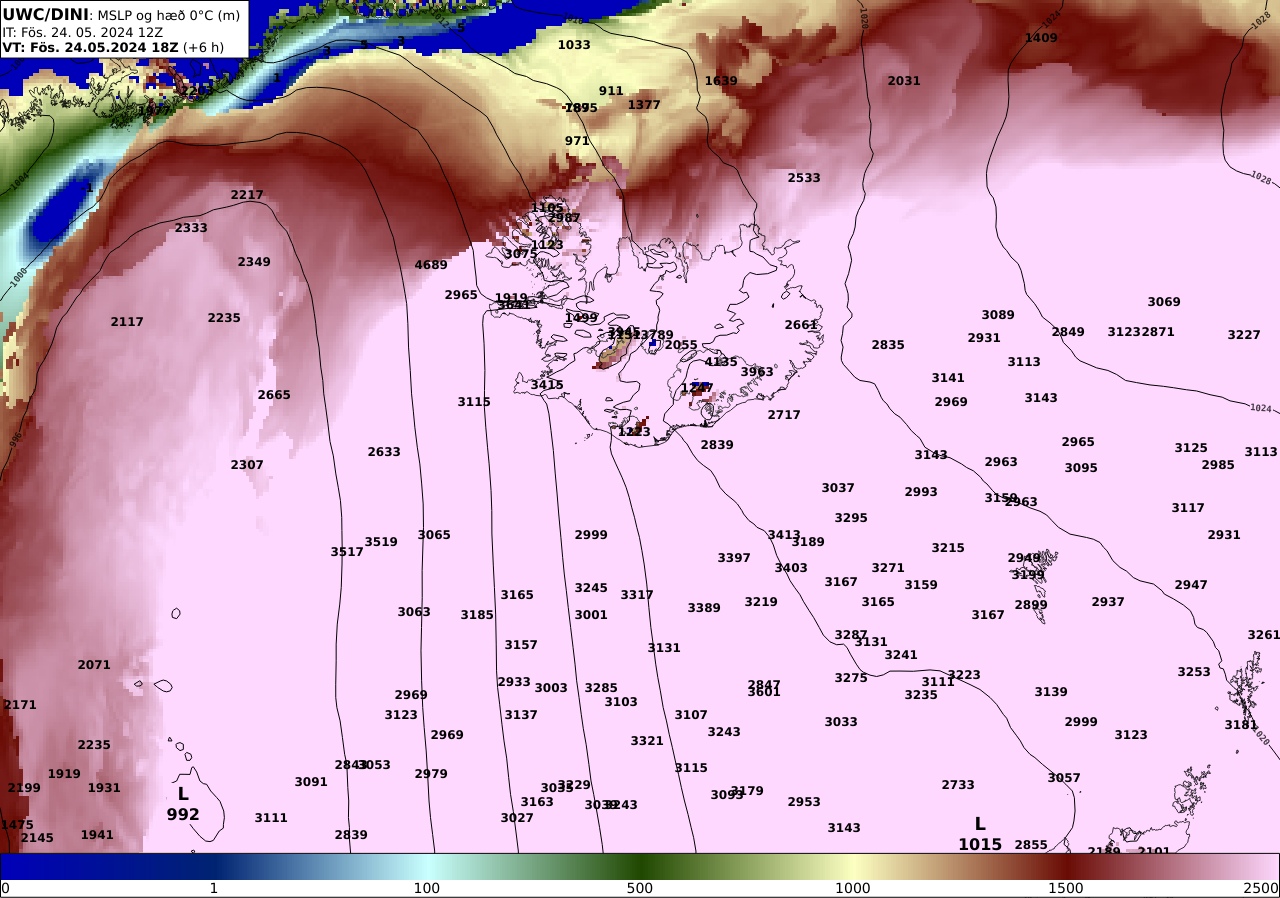Screen dimensions: 1280x898
Task: Click the height value 3413
Action: pos(784,535)
